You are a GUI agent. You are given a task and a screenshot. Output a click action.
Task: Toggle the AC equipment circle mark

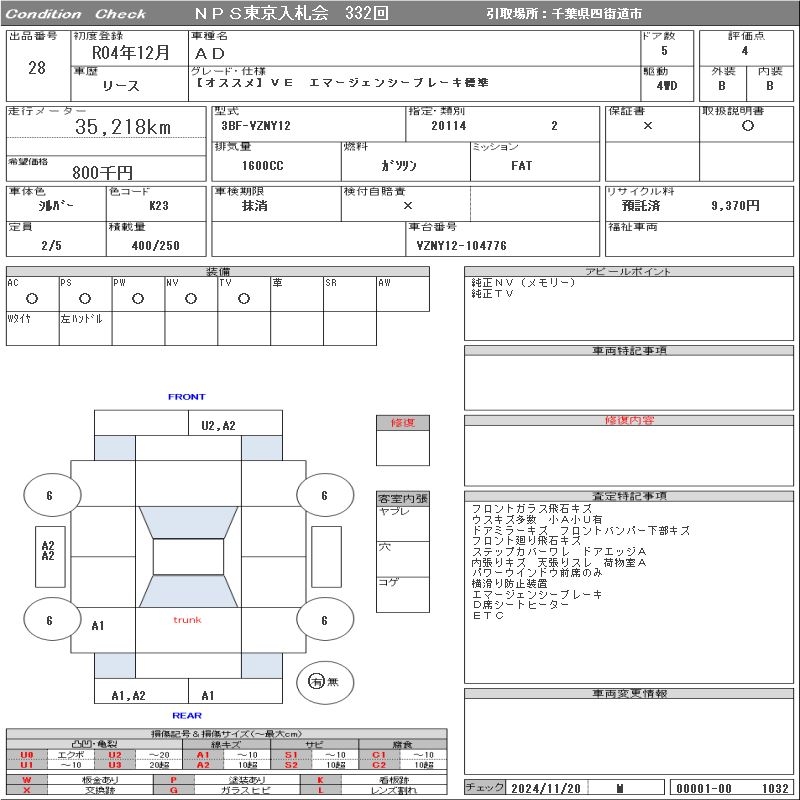pos(32,298)
